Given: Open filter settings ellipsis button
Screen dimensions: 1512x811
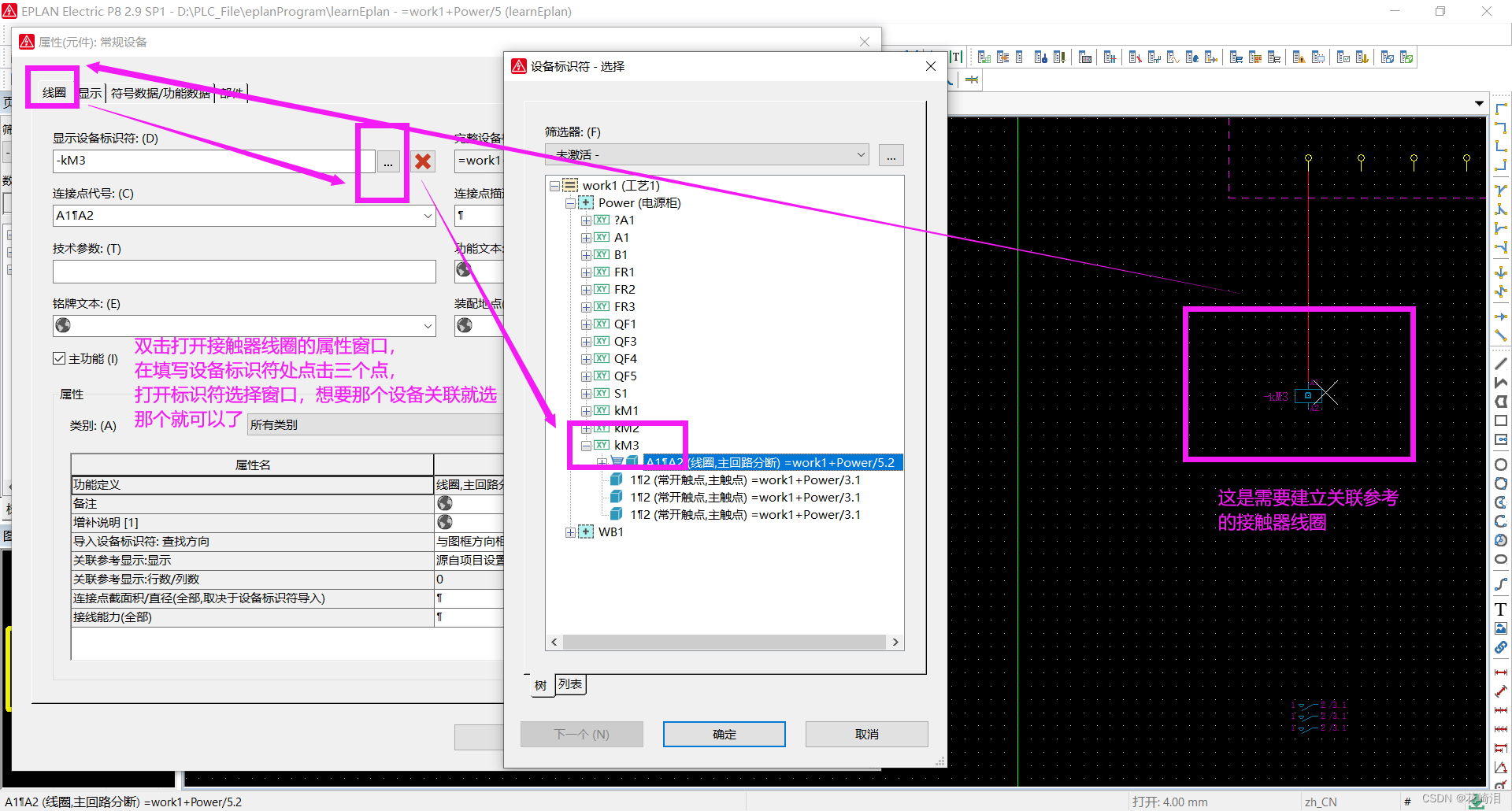Looking at the screenshot, I should pyautogui.click(x=891, y=155).
